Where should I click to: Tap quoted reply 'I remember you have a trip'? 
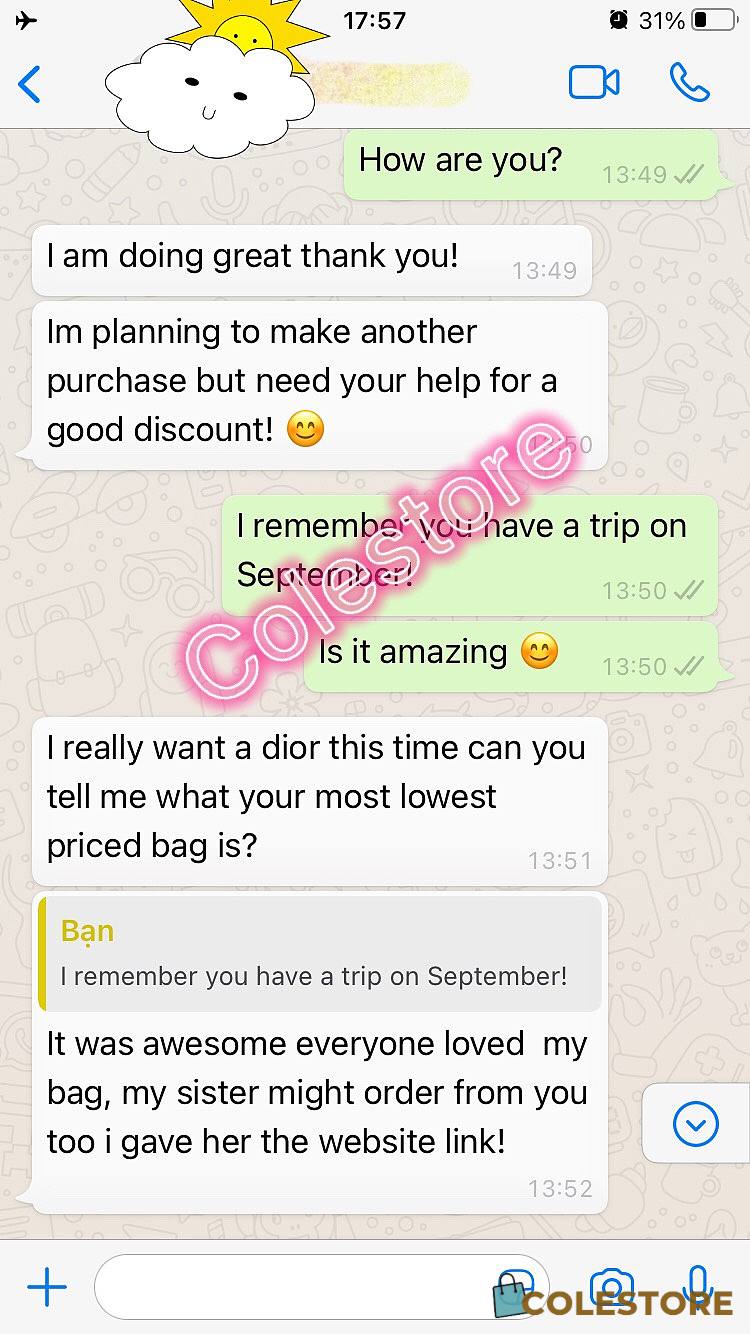(320, 953)
